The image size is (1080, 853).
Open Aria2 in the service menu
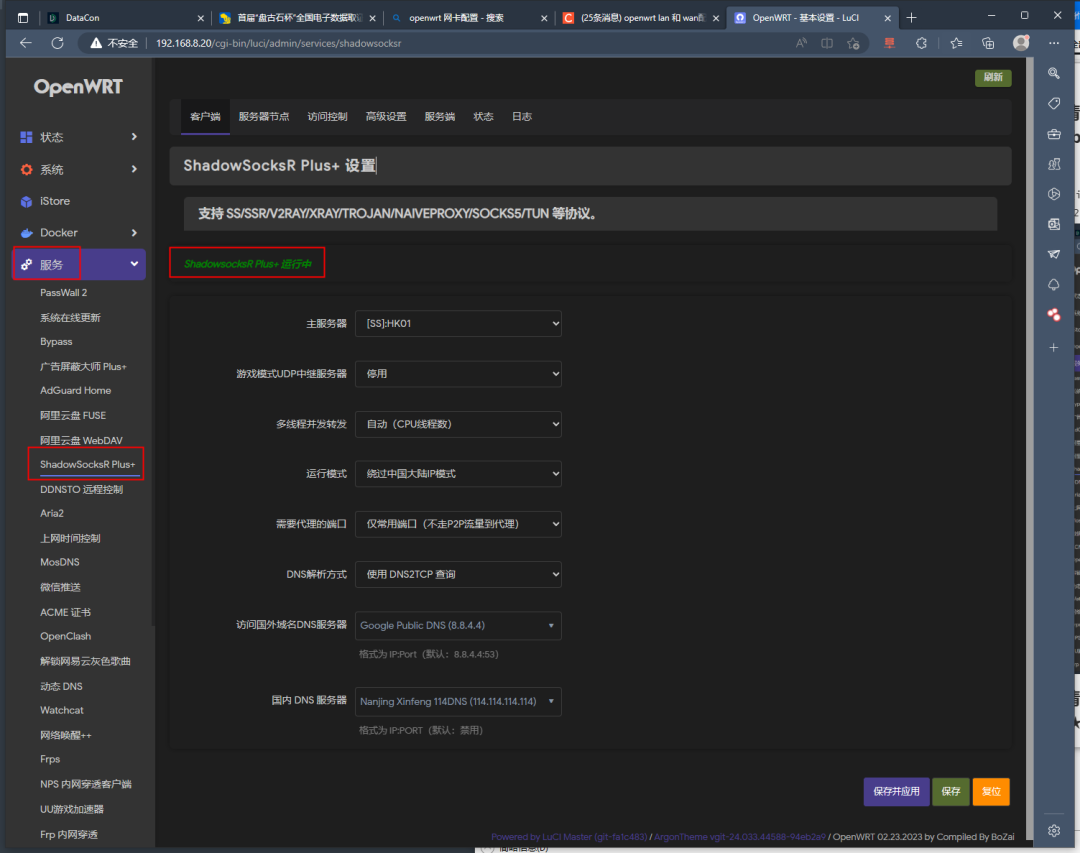(x=52, y=513)
